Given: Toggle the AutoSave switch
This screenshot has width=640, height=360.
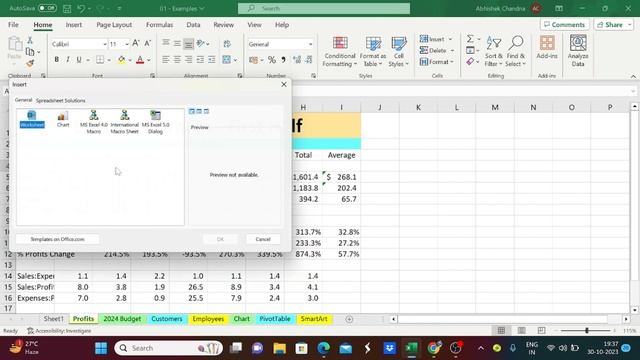Looking at the screenshot, I should (x=47, y=8).
